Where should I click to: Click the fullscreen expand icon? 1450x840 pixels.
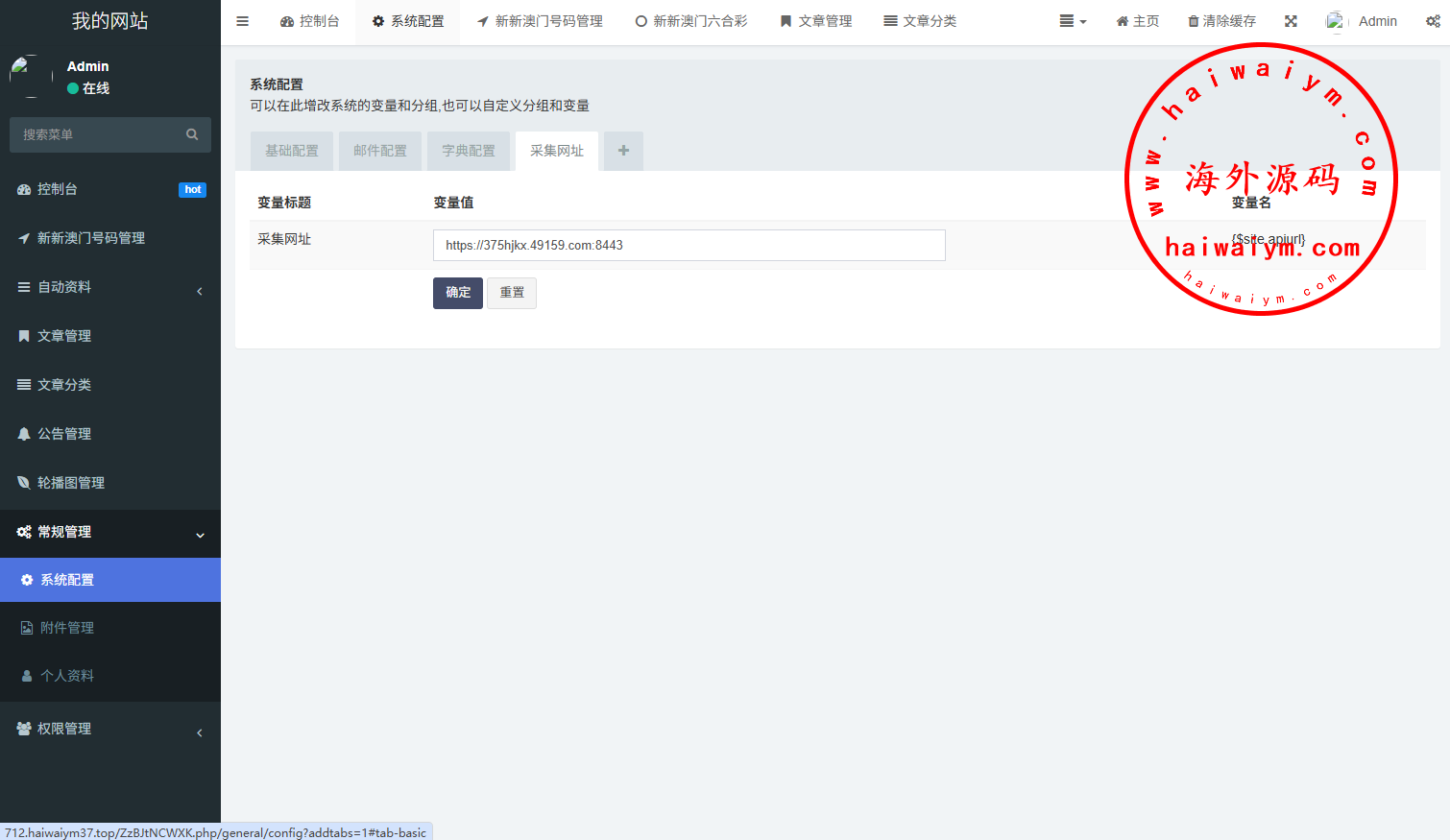pyautogui.click(x=1291, y=21)
